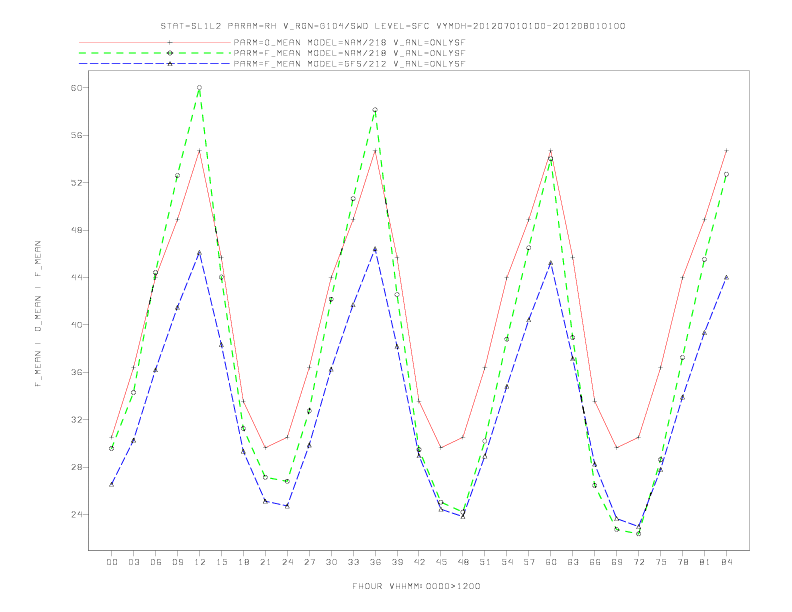
Task: Click x-axis tick label 48
Action: (x=463, y=562)
